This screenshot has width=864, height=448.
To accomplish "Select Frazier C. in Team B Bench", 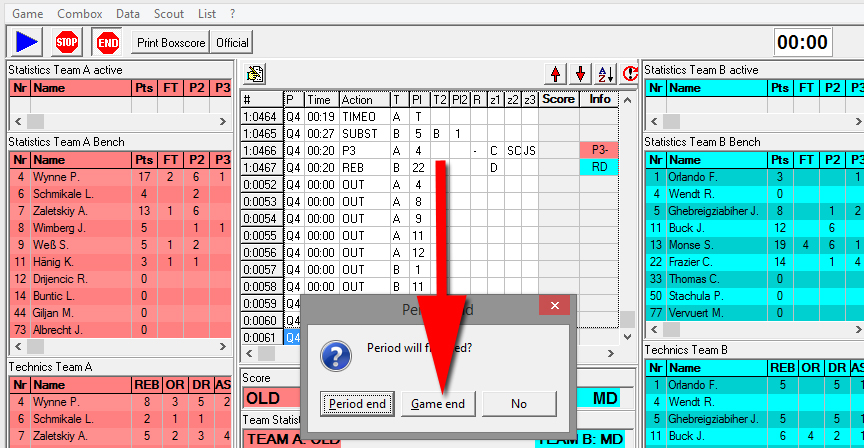I will [755, 262].
